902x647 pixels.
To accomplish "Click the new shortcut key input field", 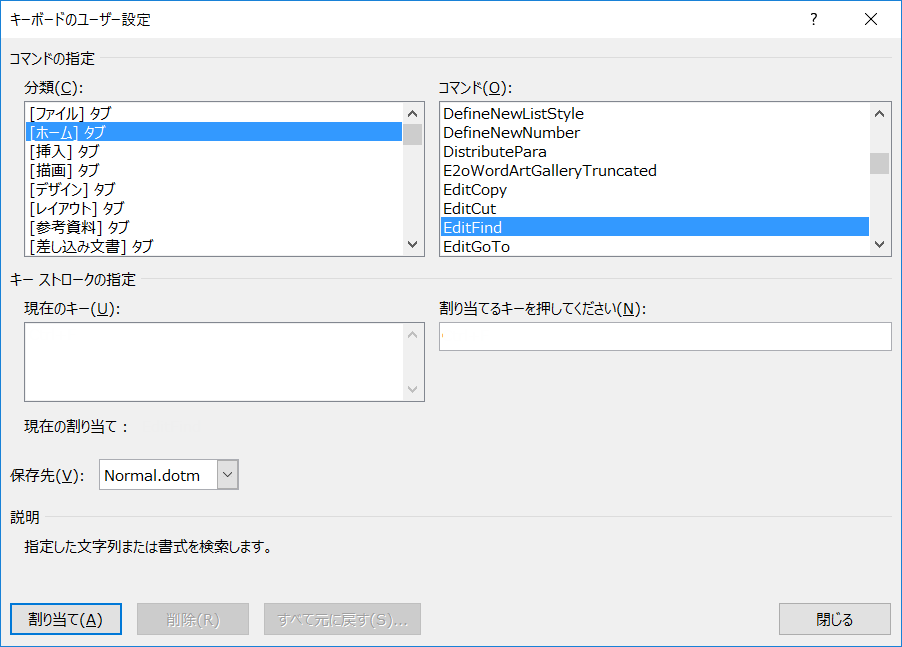I will click(664, 337).
